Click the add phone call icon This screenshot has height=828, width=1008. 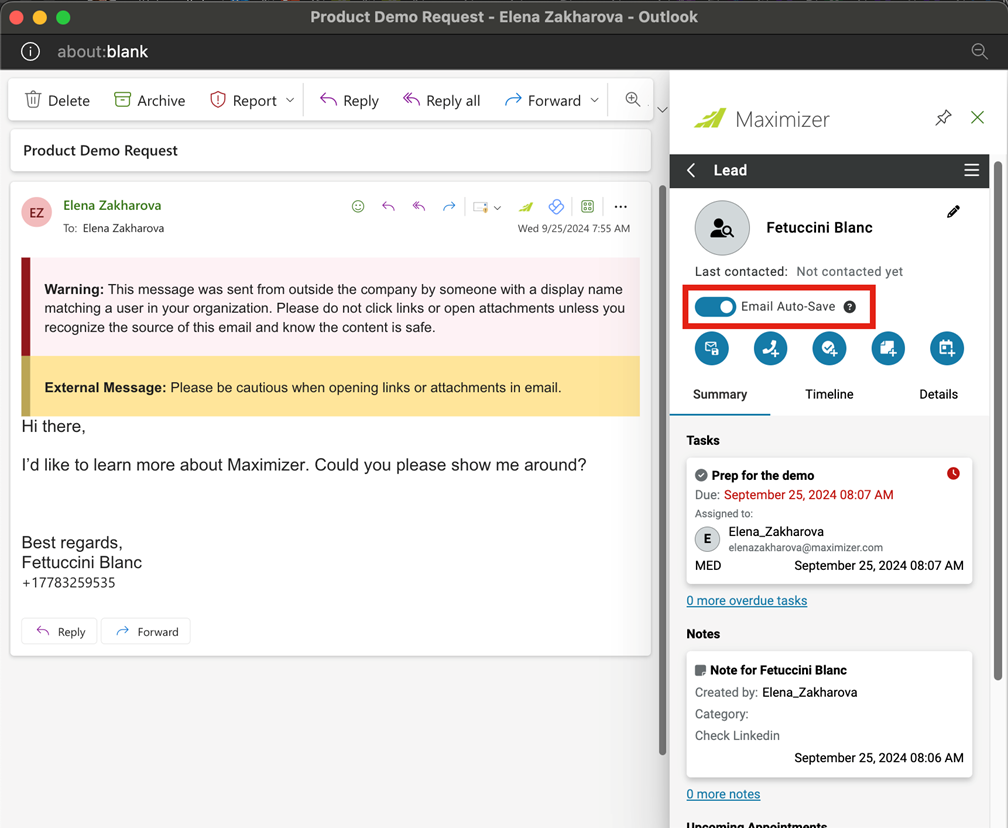770,348
